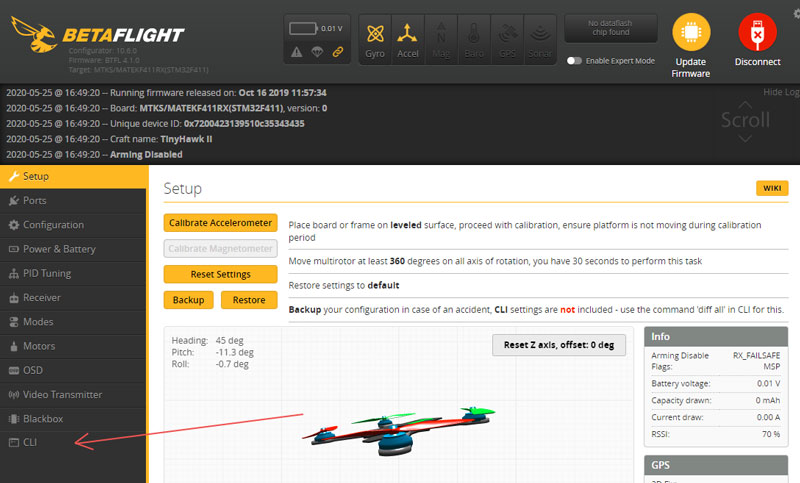Image resolution: width=800 pixels, height=483 pixels.
Task: Open the Blackbox tab
Action: point(73,419)
